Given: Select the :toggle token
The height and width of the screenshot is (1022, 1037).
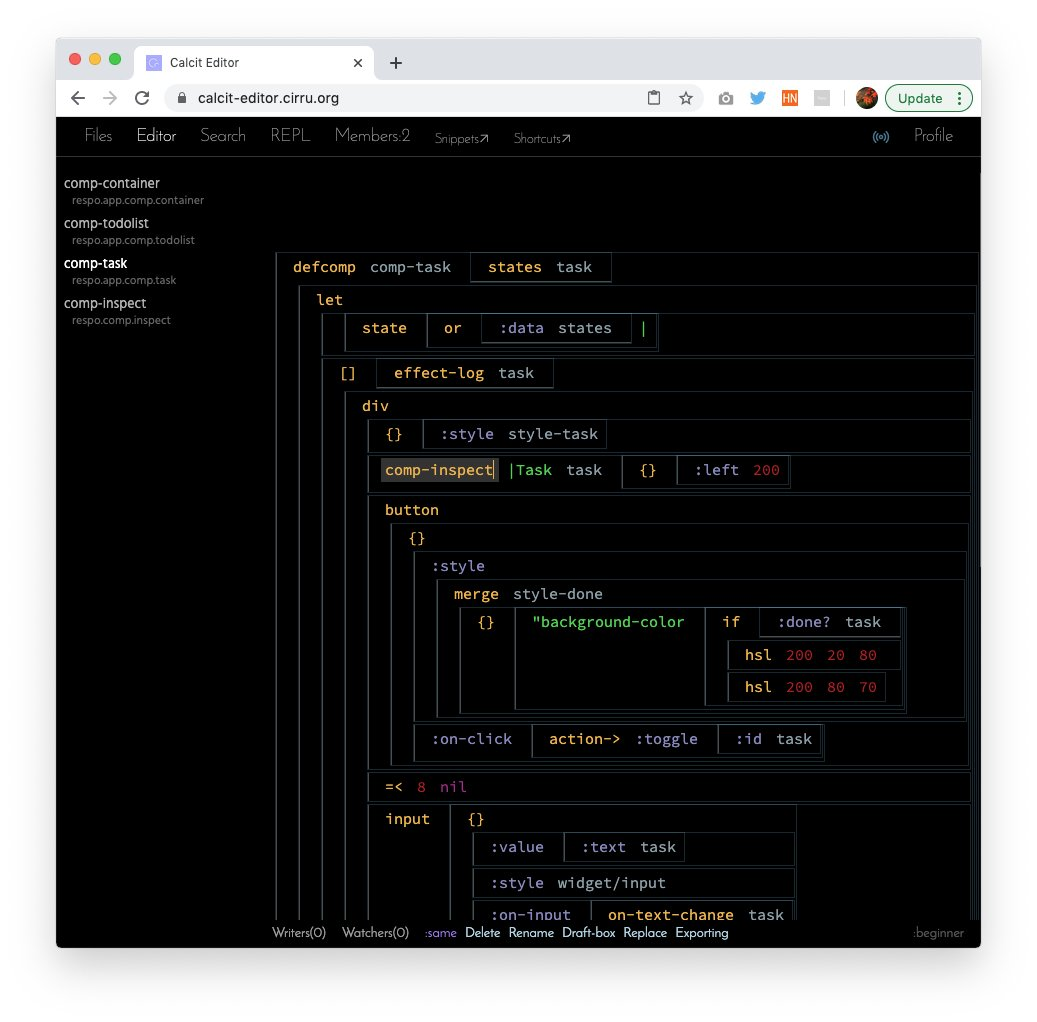Looking at the screenshot, I should coord(667,739).
